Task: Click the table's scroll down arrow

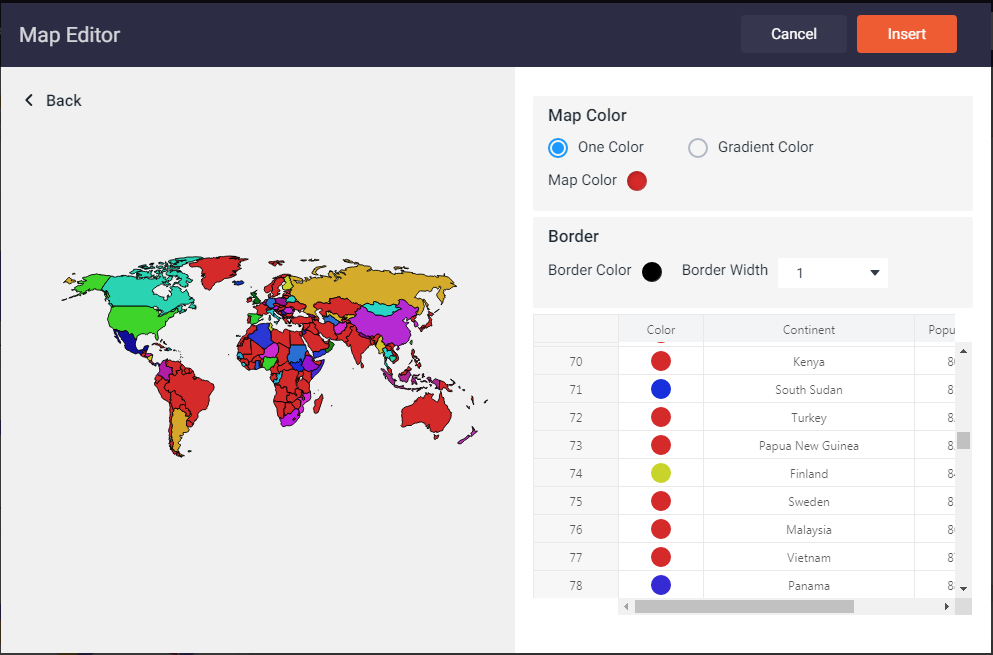Action: point(963,588)
